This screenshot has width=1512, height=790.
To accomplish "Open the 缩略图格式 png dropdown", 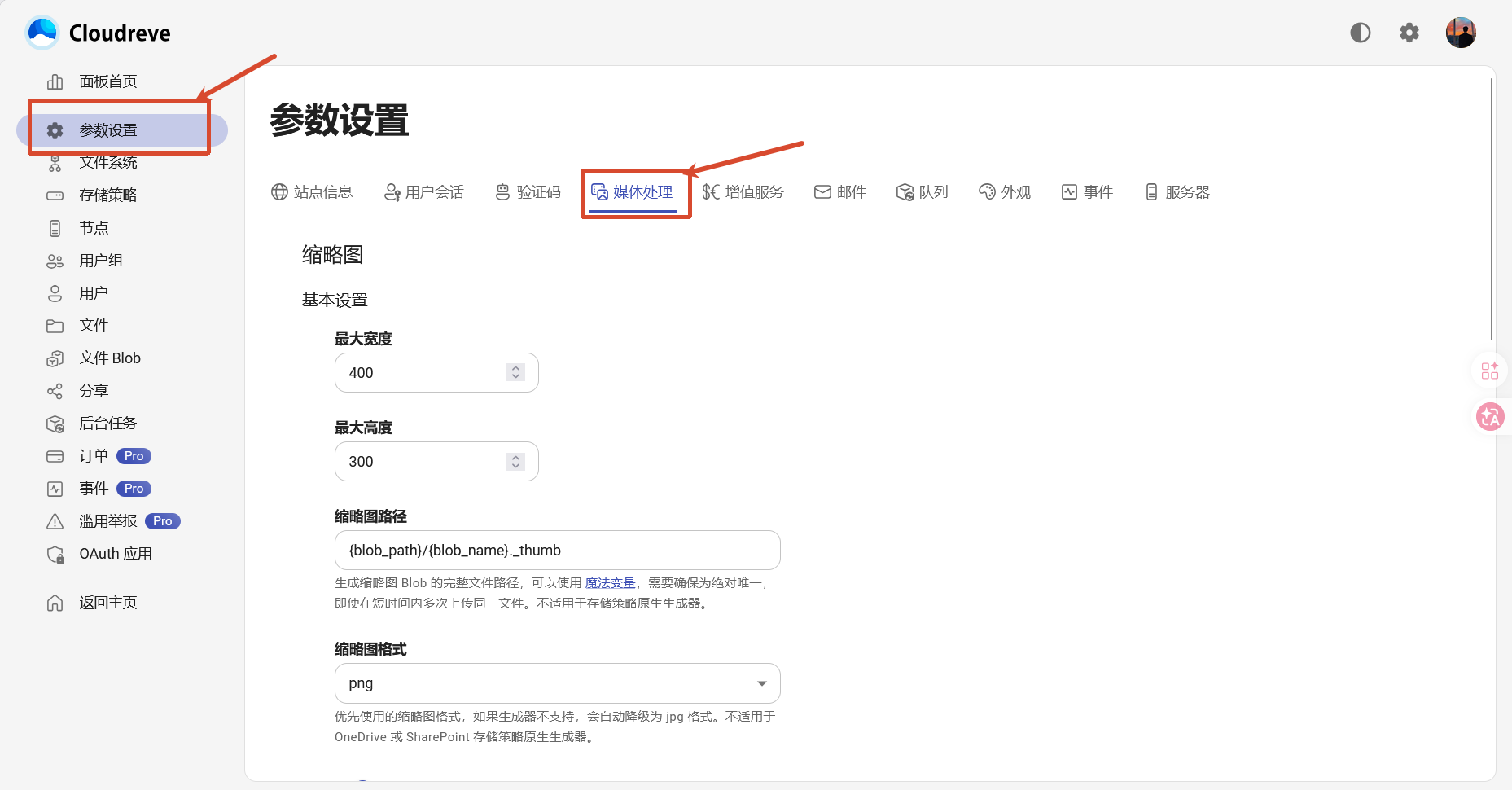I will coord(558,683).
